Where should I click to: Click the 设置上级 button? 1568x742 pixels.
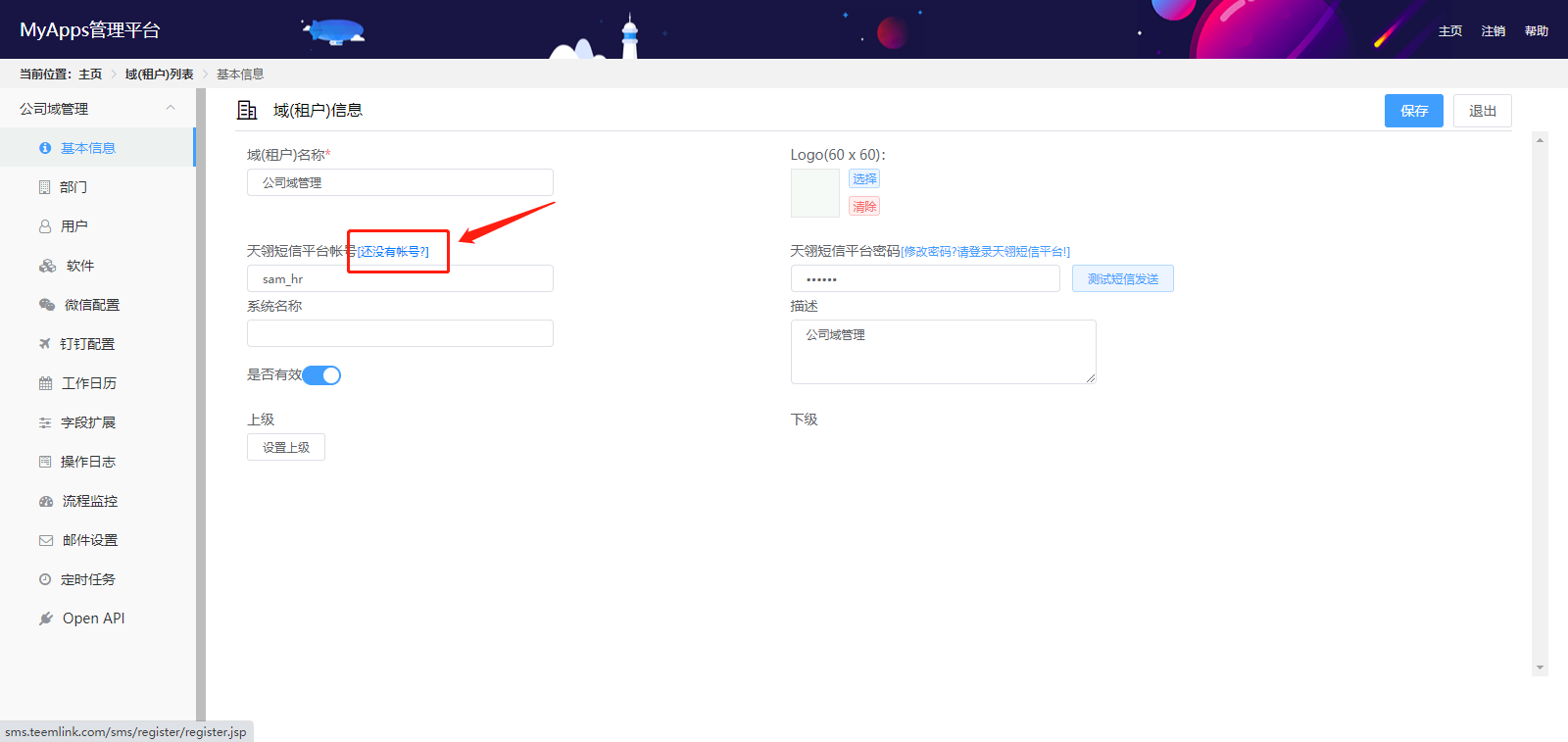click(286, 447)
